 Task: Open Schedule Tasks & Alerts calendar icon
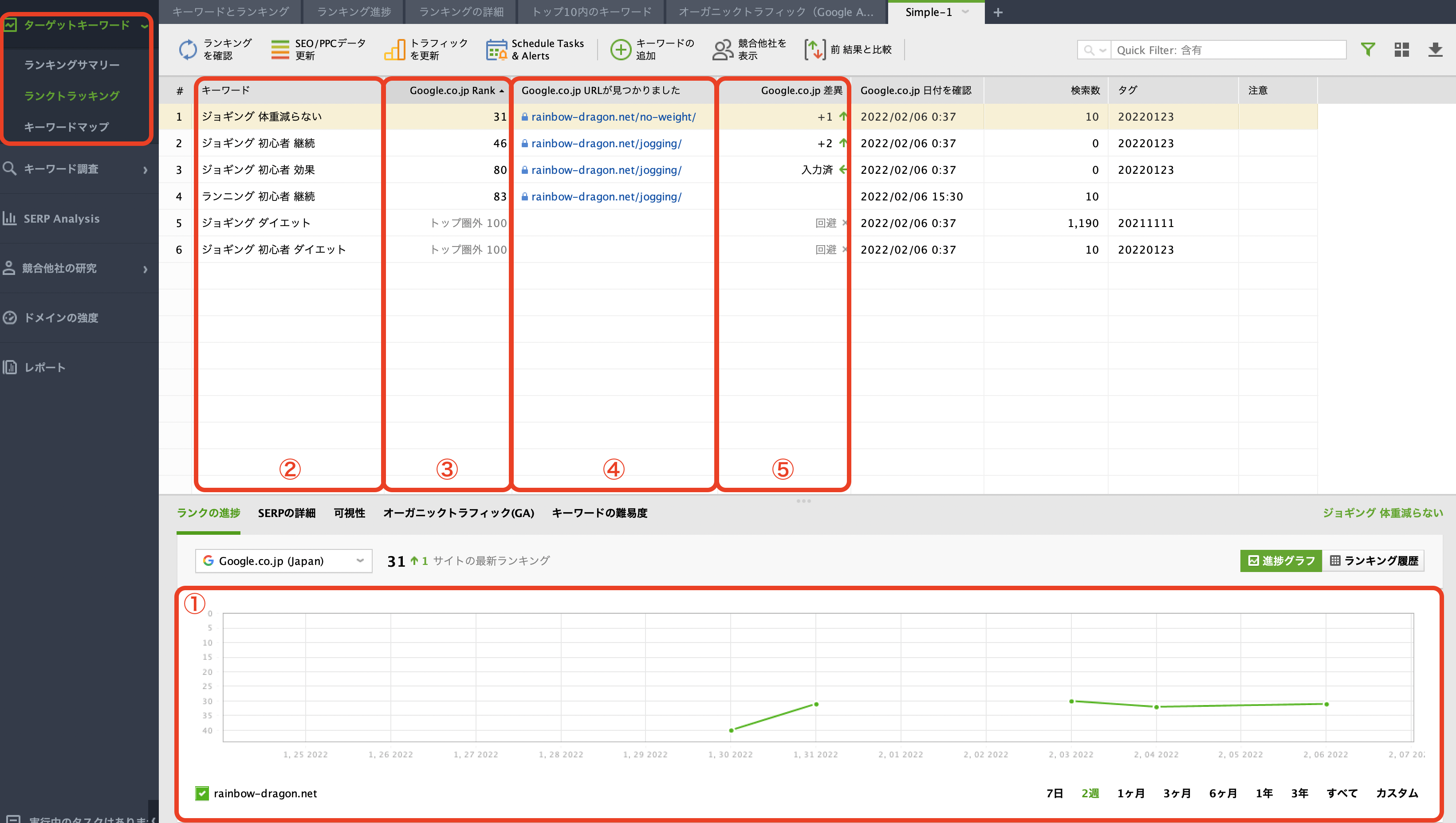(x=496, y=50)
